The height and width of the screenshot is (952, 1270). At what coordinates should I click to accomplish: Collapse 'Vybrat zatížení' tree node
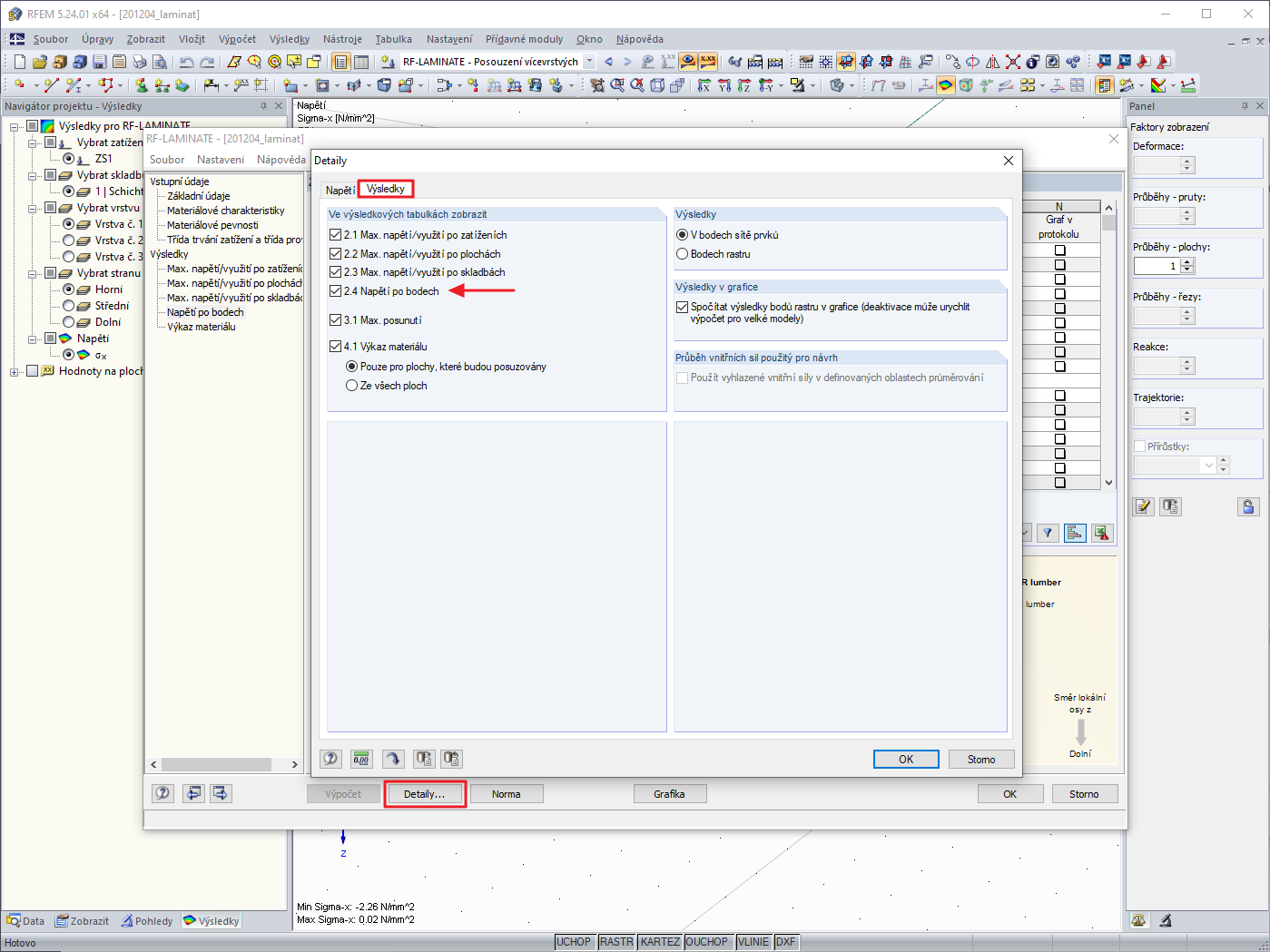coord(33,142)
